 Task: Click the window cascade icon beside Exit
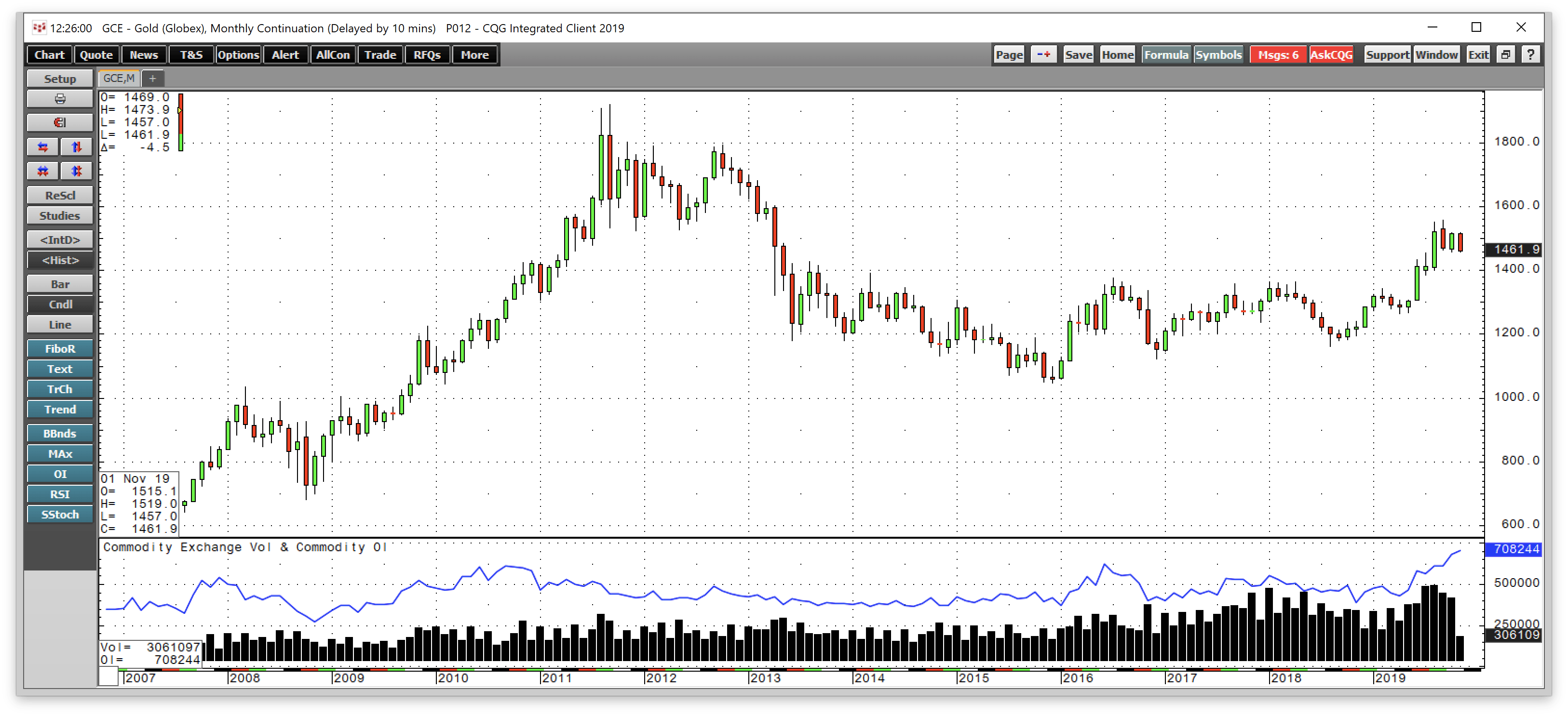(x=1506, y=54)
